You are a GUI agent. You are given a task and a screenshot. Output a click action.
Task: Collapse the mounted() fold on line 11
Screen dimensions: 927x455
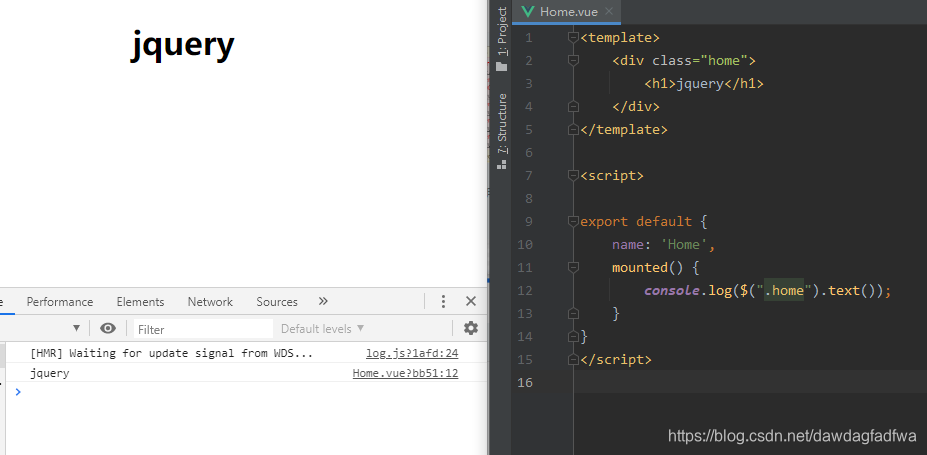coord(572,268)
